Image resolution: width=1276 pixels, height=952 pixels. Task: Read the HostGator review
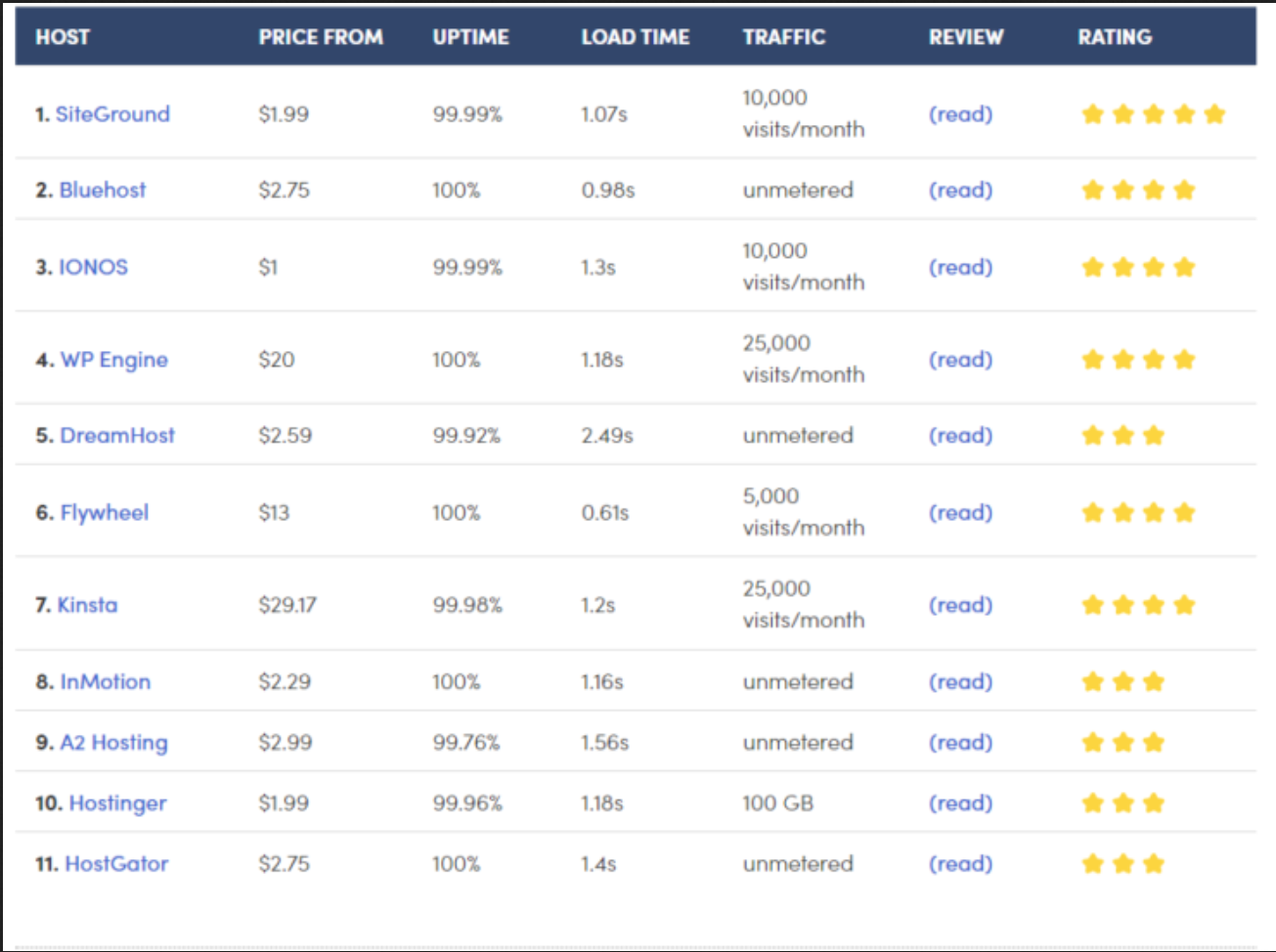coord(960,864)
